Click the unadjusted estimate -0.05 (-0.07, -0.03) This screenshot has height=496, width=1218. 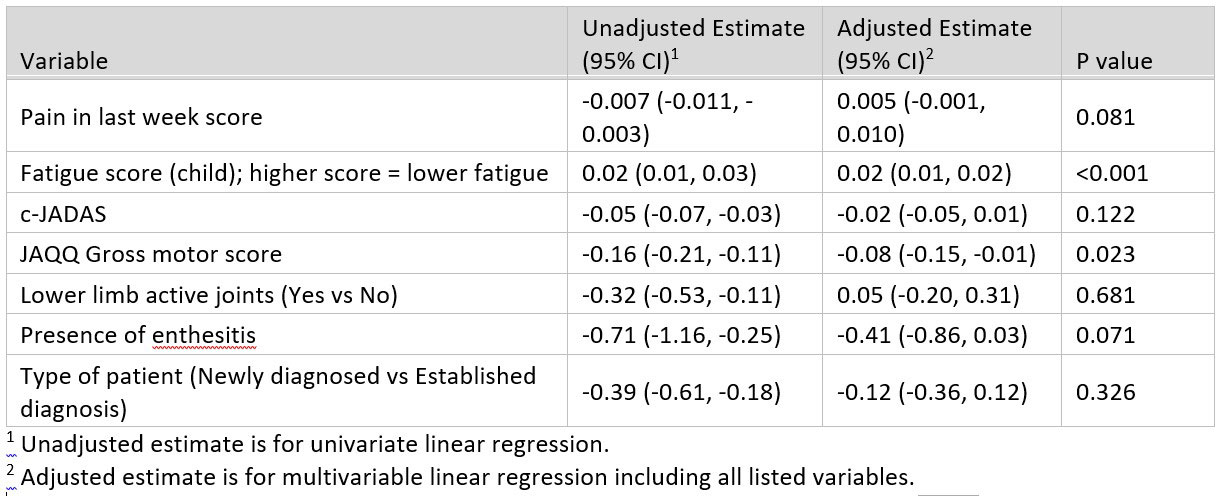point(681,214)
